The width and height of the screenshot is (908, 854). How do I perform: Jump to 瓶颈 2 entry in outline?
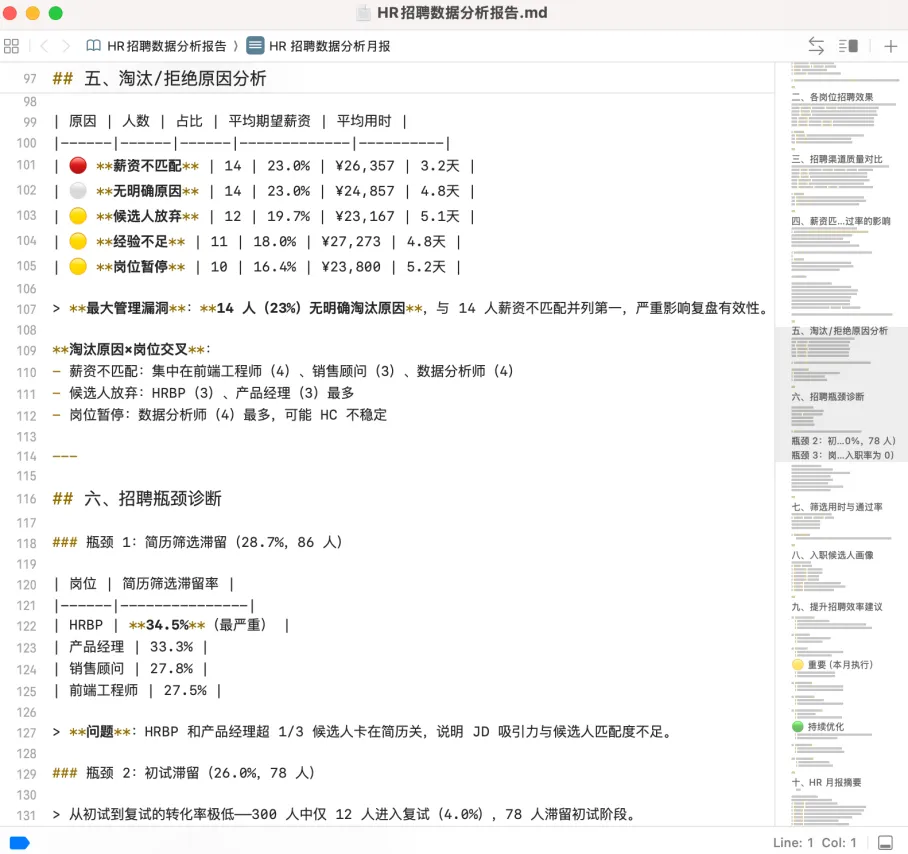coord(843,441)
